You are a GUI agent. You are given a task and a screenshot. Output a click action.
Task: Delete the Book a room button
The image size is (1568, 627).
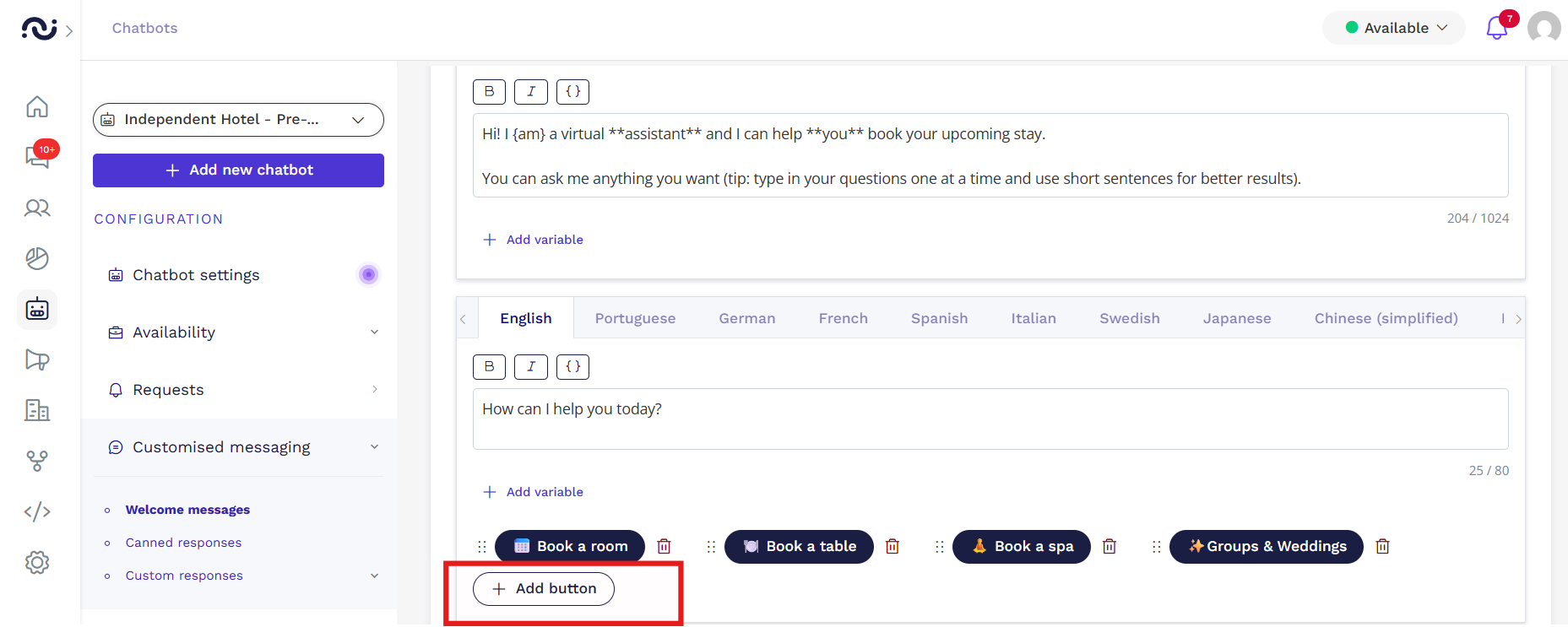point(665,547)
